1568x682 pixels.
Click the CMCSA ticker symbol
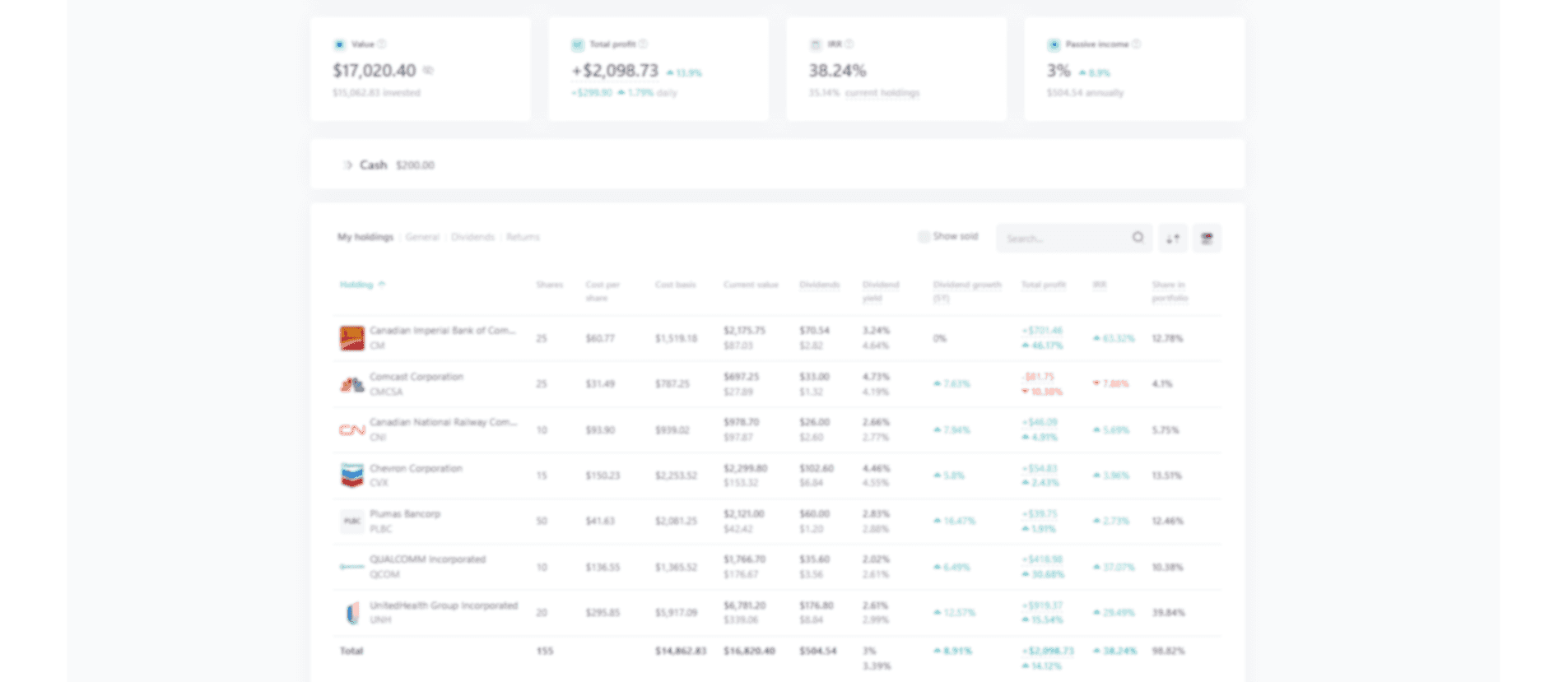[386, 392]
